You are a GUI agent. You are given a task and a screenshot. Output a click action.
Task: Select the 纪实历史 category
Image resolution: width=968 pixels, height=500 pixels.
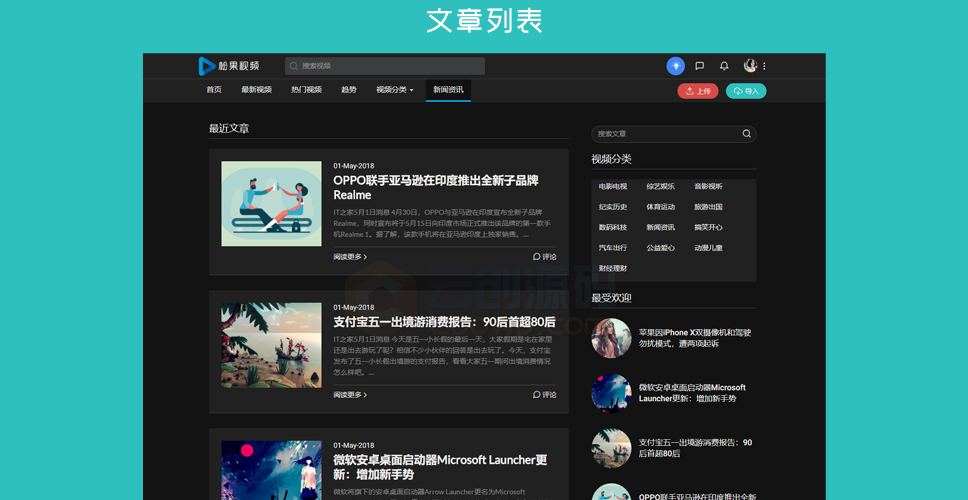(612, 207)
